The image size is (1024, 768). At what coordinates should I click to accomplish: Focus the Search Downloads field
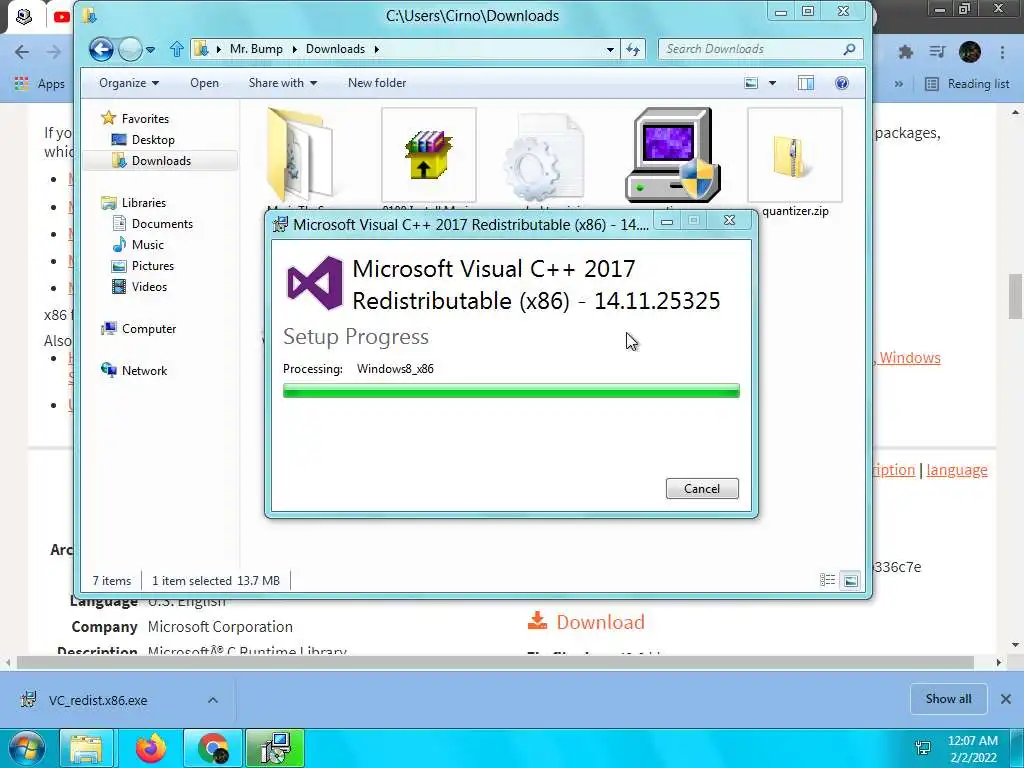(760, 49)
